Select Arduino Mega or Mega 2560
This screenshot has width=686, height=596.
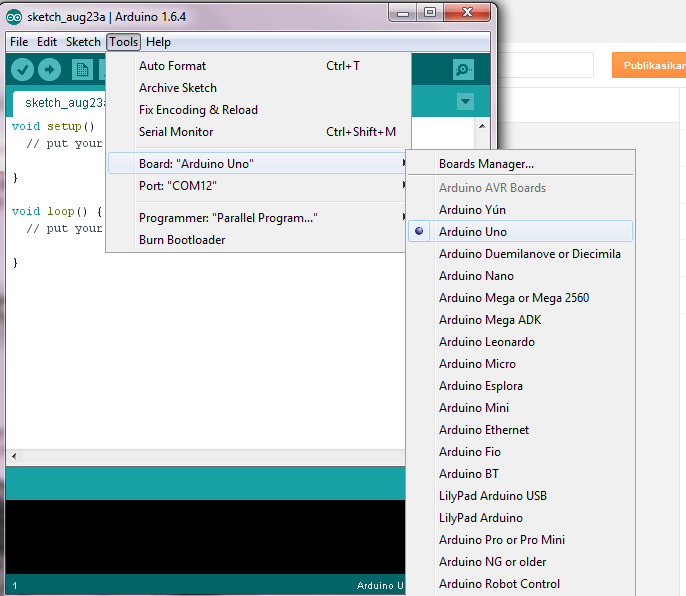tap(520, 297)
